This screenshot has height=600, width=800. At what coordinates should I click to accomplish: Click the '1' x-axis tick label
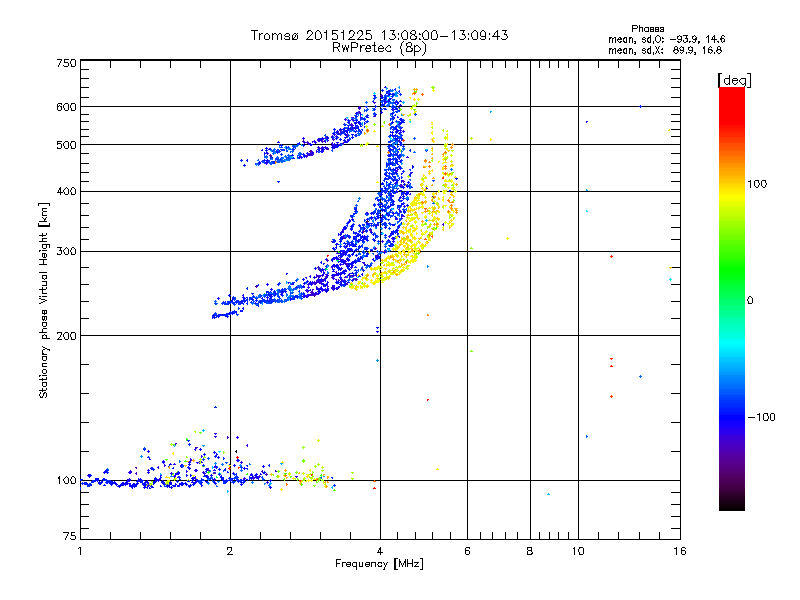click(x=80, y=551)
